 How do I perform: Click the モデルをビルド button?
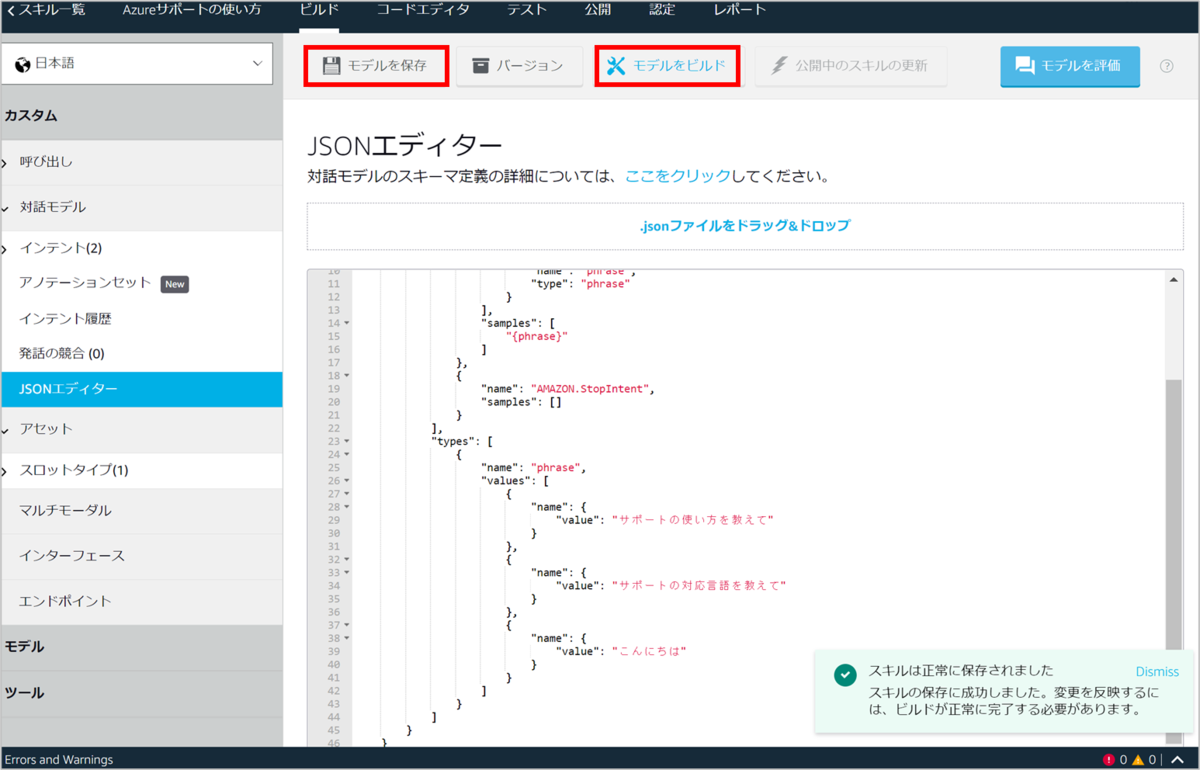[x=667, y=66]
